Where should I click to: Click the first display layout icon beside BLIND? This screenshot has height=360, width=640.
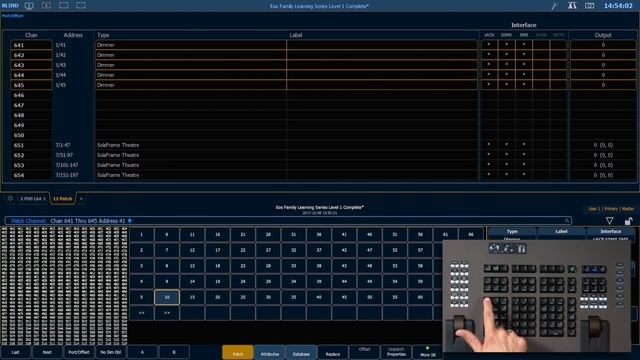pos(29,6)
